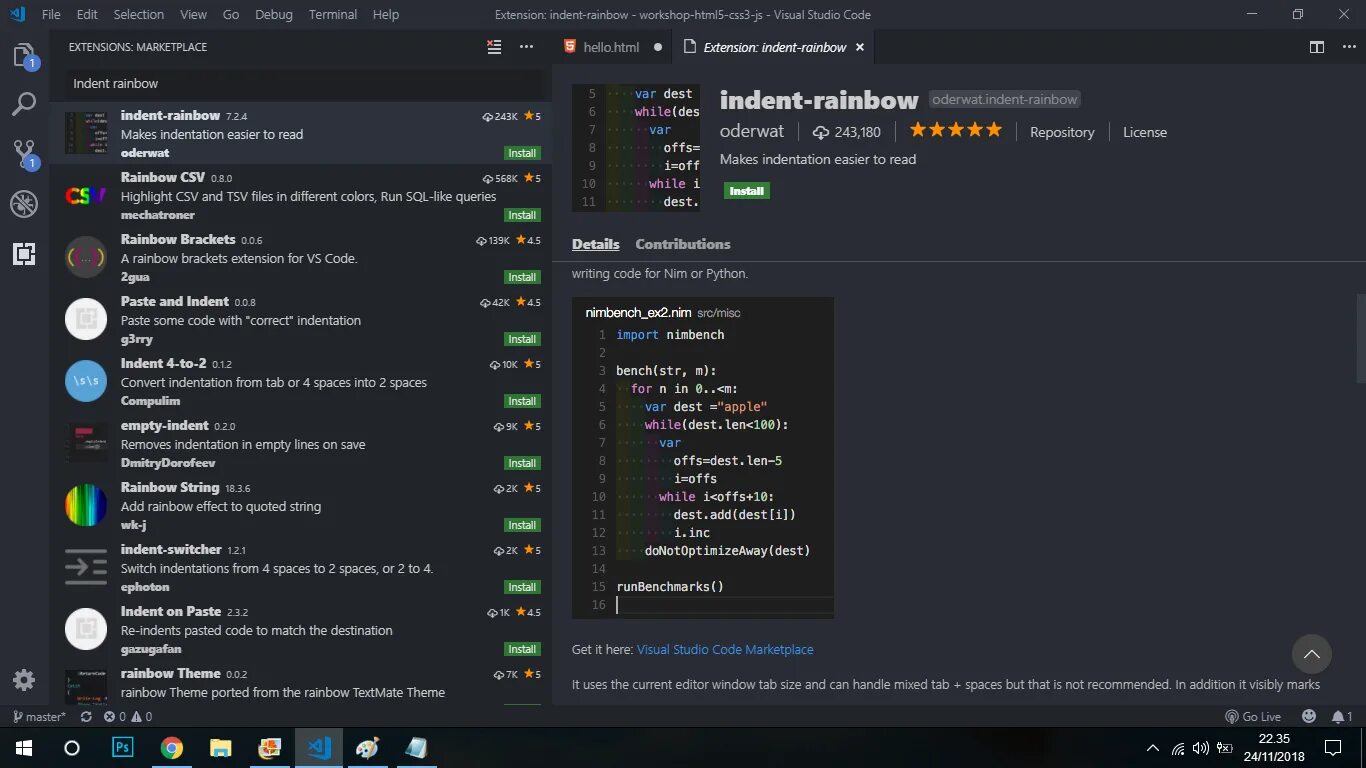Switch to the hello.html editor tab
The width and height of the screenshot is (1366, 768).
point(612,47)
